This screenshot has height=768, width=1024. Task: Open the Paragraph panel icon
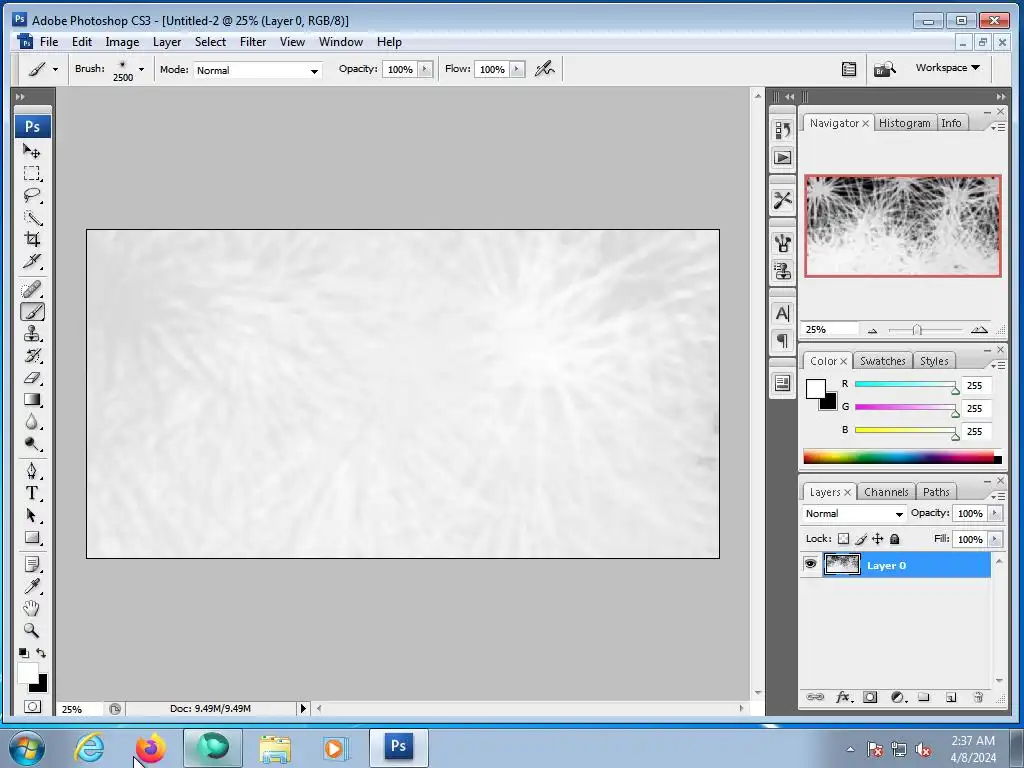[782, 341]
